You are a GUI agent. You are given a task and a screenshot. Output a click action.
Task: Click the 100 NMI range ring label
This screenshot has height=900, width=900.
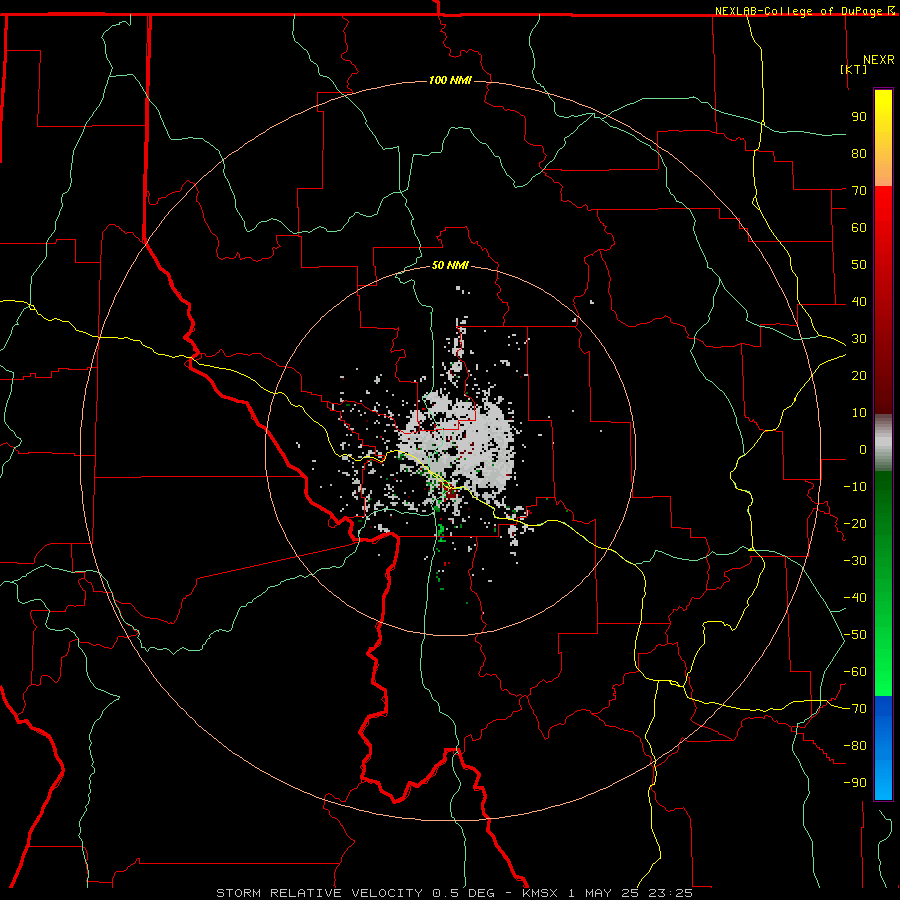pyautogui.click(x=450, y=80)
